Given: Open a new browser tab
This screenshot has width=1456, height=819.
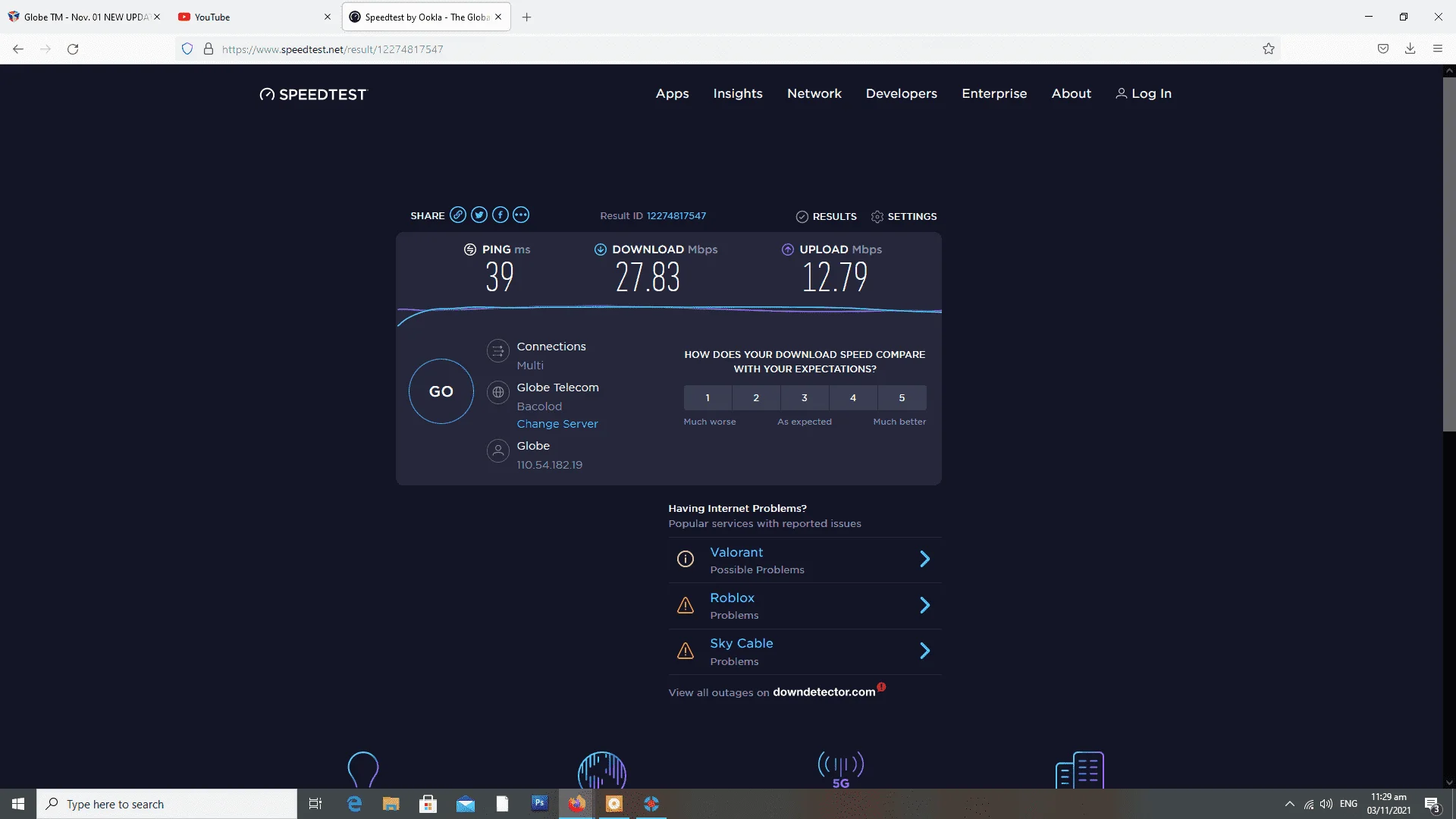Looking at the screenshot, I should click(x=526, y=17).
